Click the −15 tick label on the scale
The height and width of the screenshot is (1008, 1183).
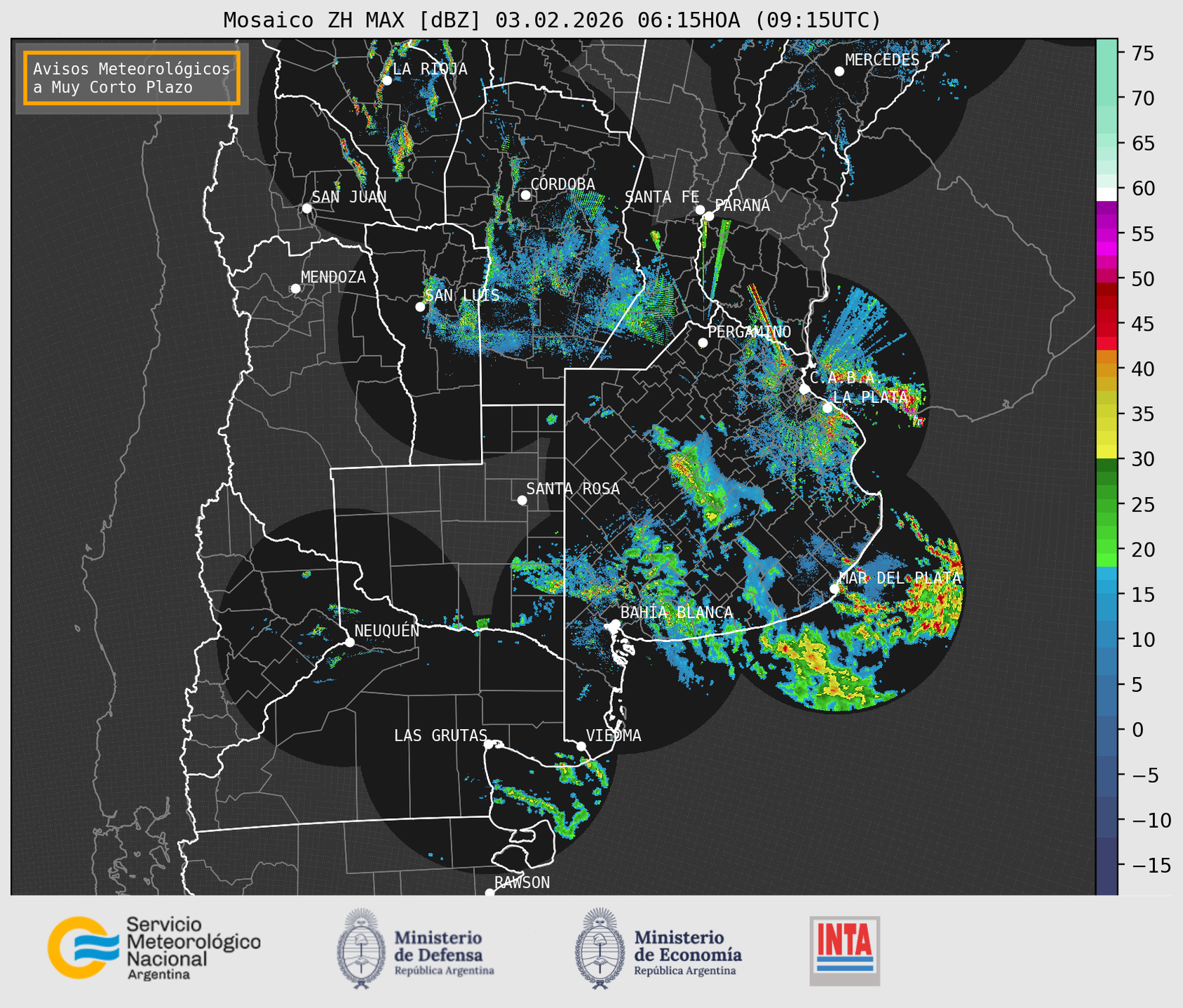click(x=1151, y=865)
